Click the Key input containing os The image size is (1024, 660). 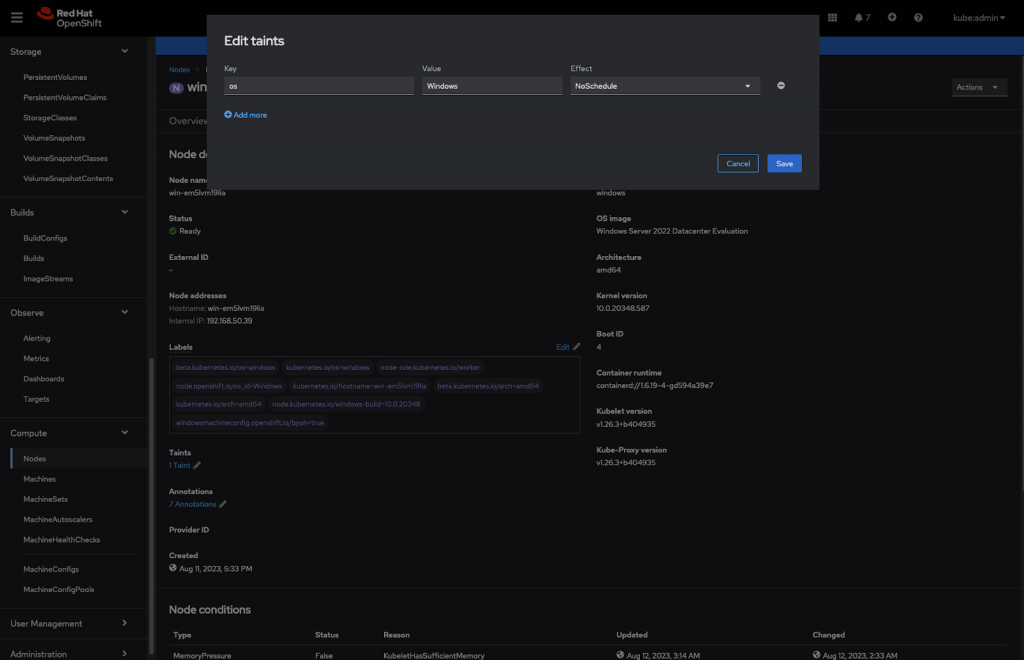(318, 86)
